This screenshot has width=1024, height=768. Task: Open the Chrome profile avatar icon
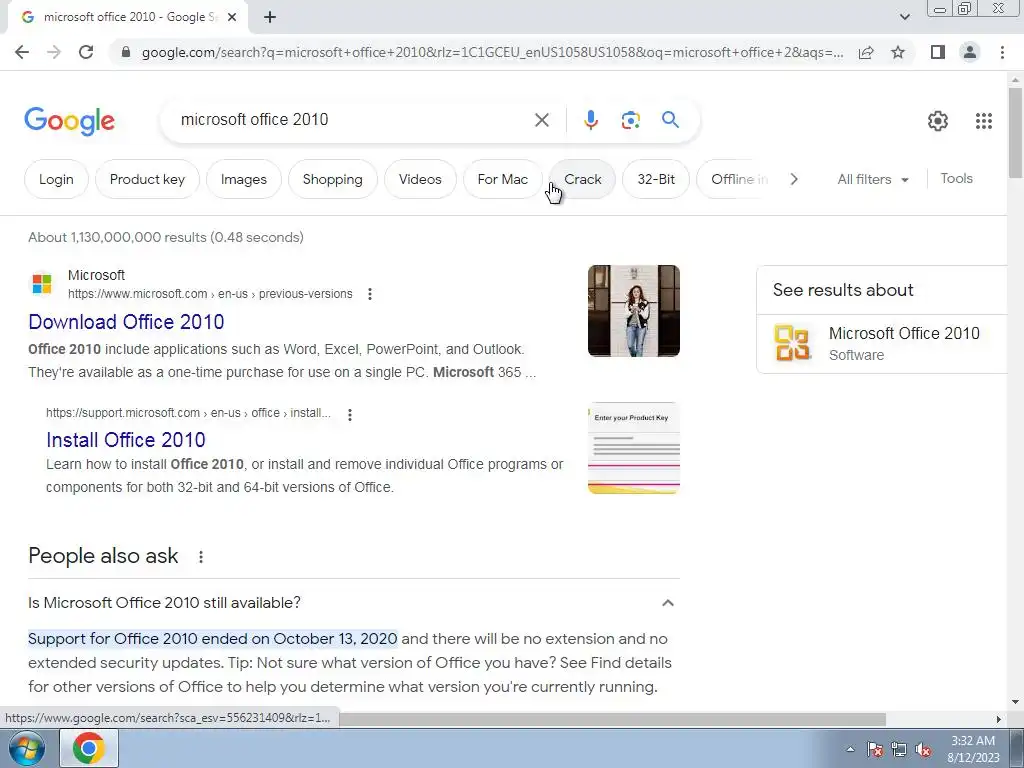point(970,52)
